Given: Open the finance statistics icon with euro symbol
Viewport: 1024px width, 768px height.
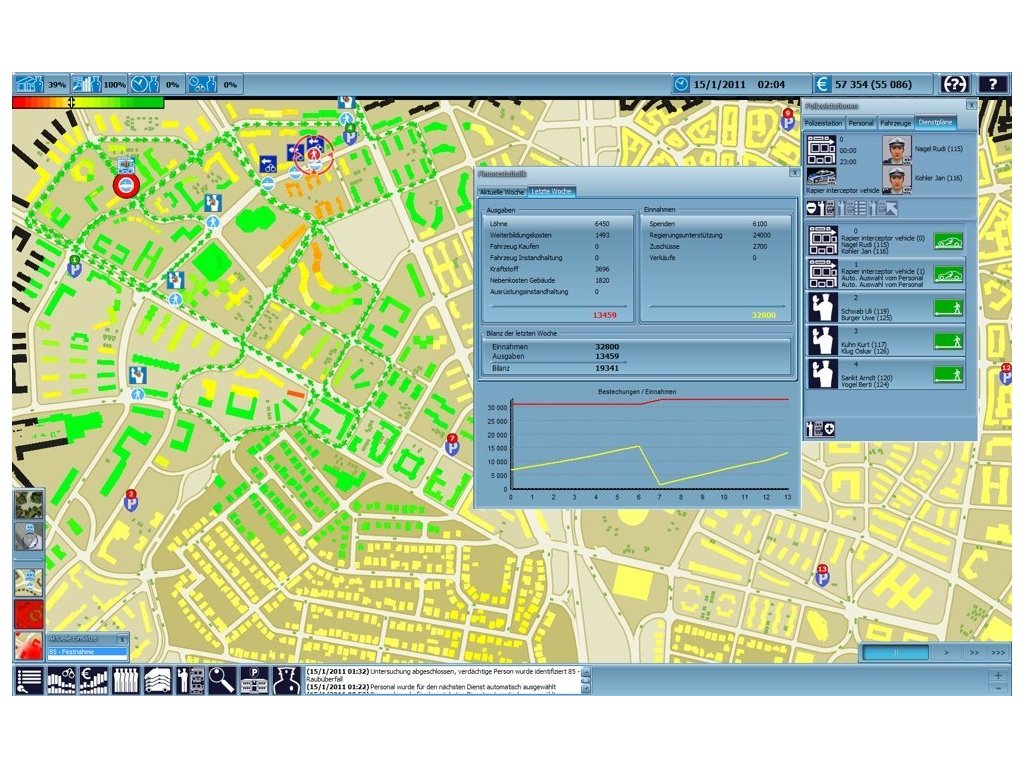Looking at the screenshot, I should tap(95, 681).
